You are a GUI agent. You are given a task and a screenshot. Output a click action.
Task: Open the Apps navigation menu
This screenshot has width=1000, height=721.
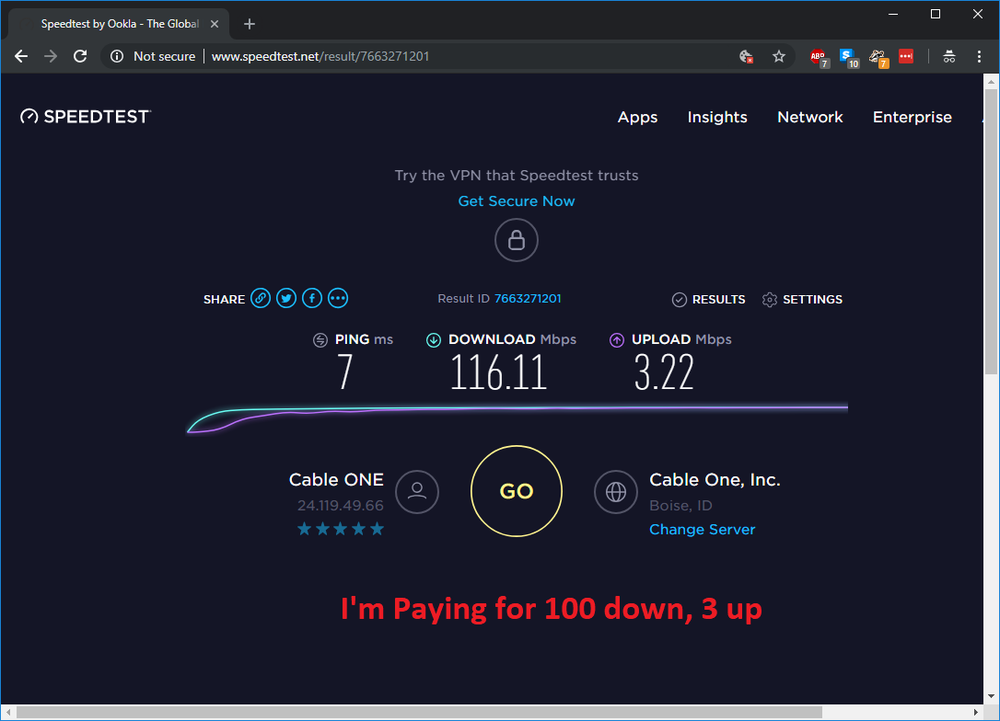637,117
